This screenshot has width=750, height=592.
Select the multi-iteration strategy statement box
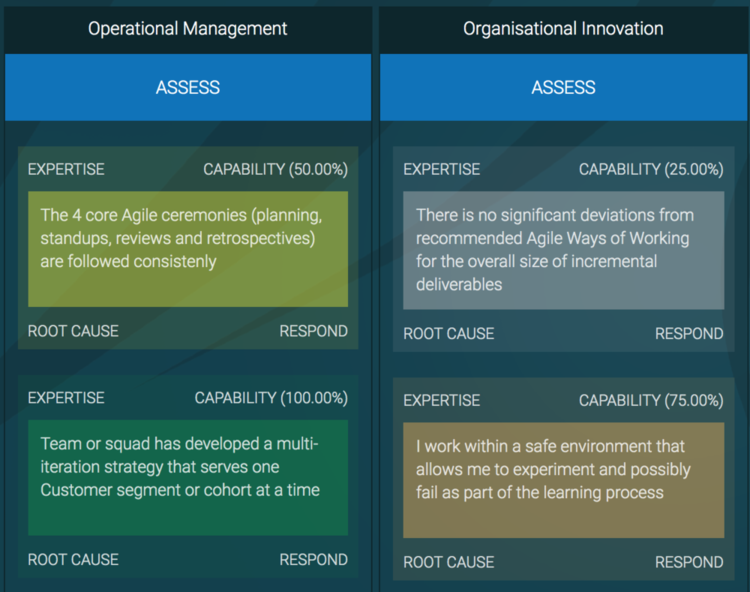[188, 478]
